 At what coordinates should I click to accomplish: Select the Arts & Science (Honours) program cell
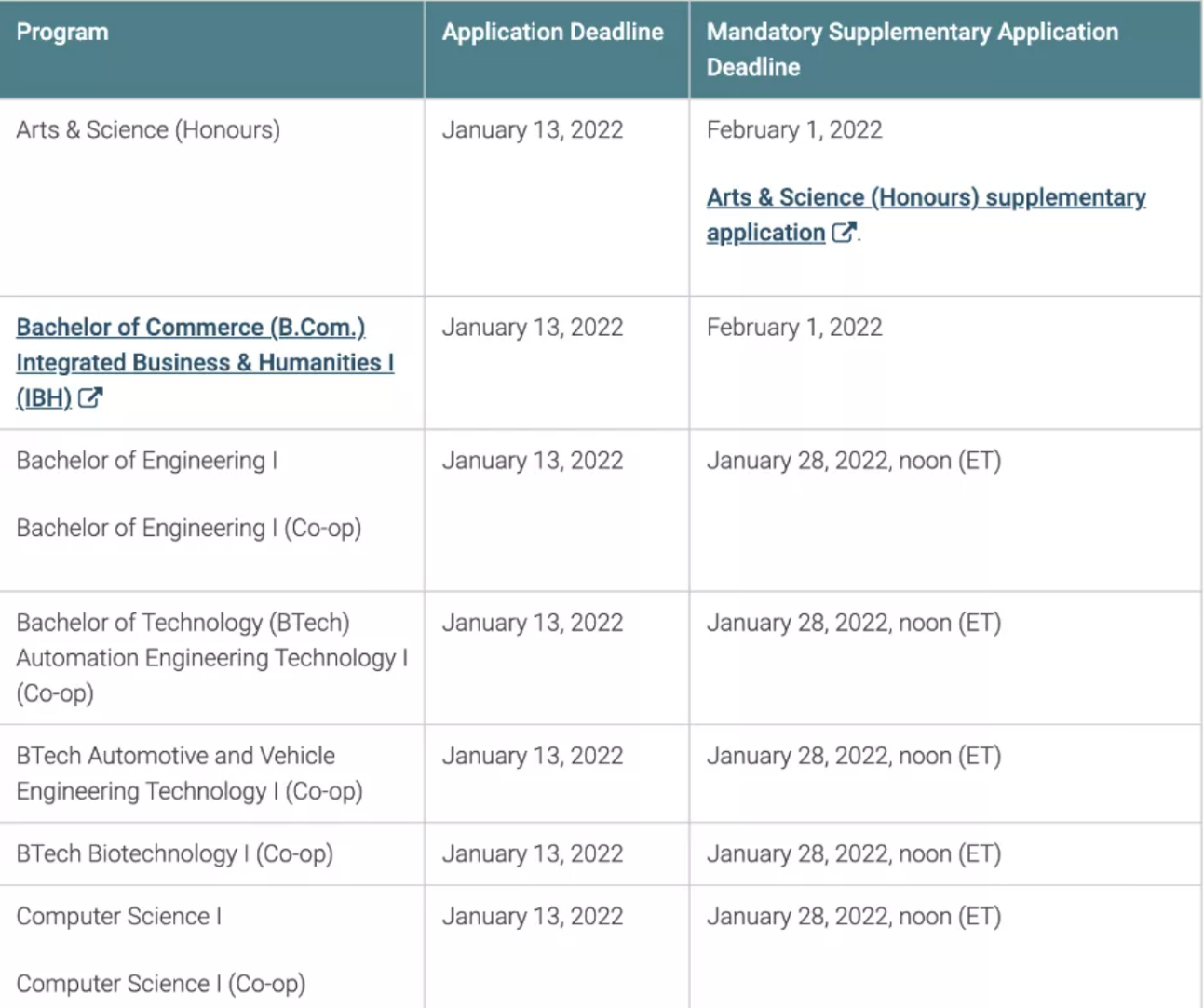148,130
